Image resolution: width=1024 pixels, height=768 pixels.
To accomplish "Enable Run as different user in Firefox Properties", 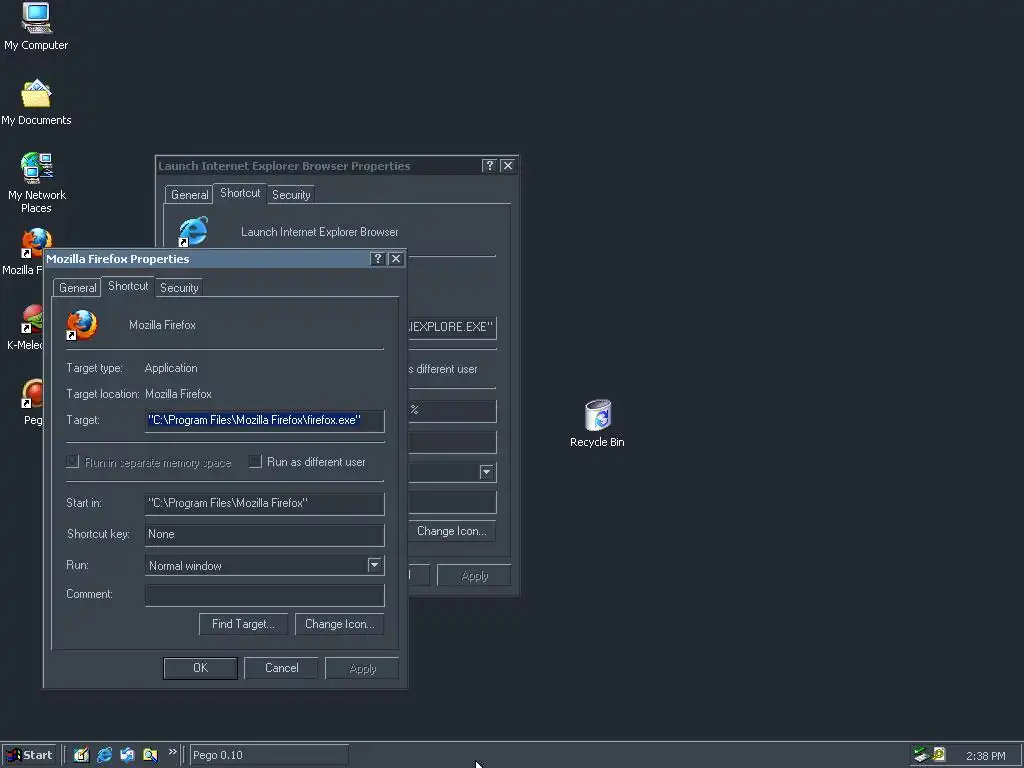I will pos(255,462).
